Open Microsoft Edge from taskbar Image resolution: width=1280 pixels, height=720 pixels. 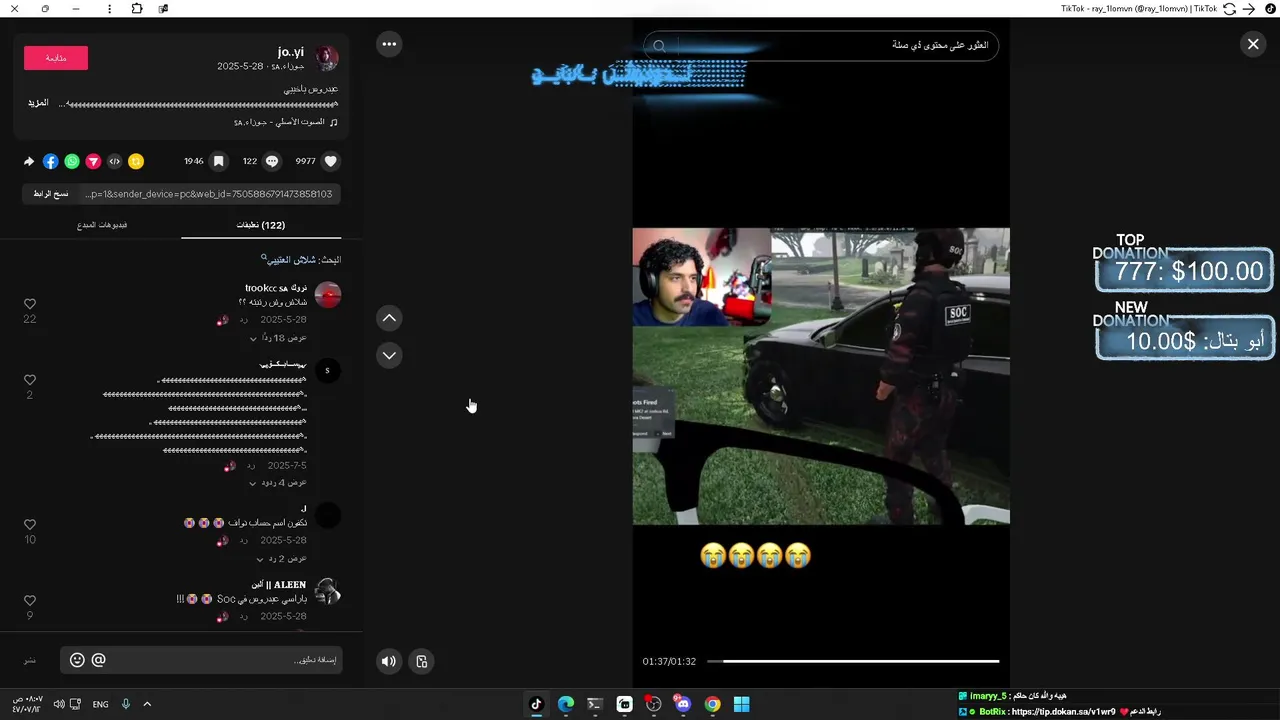tap(566, 704)
